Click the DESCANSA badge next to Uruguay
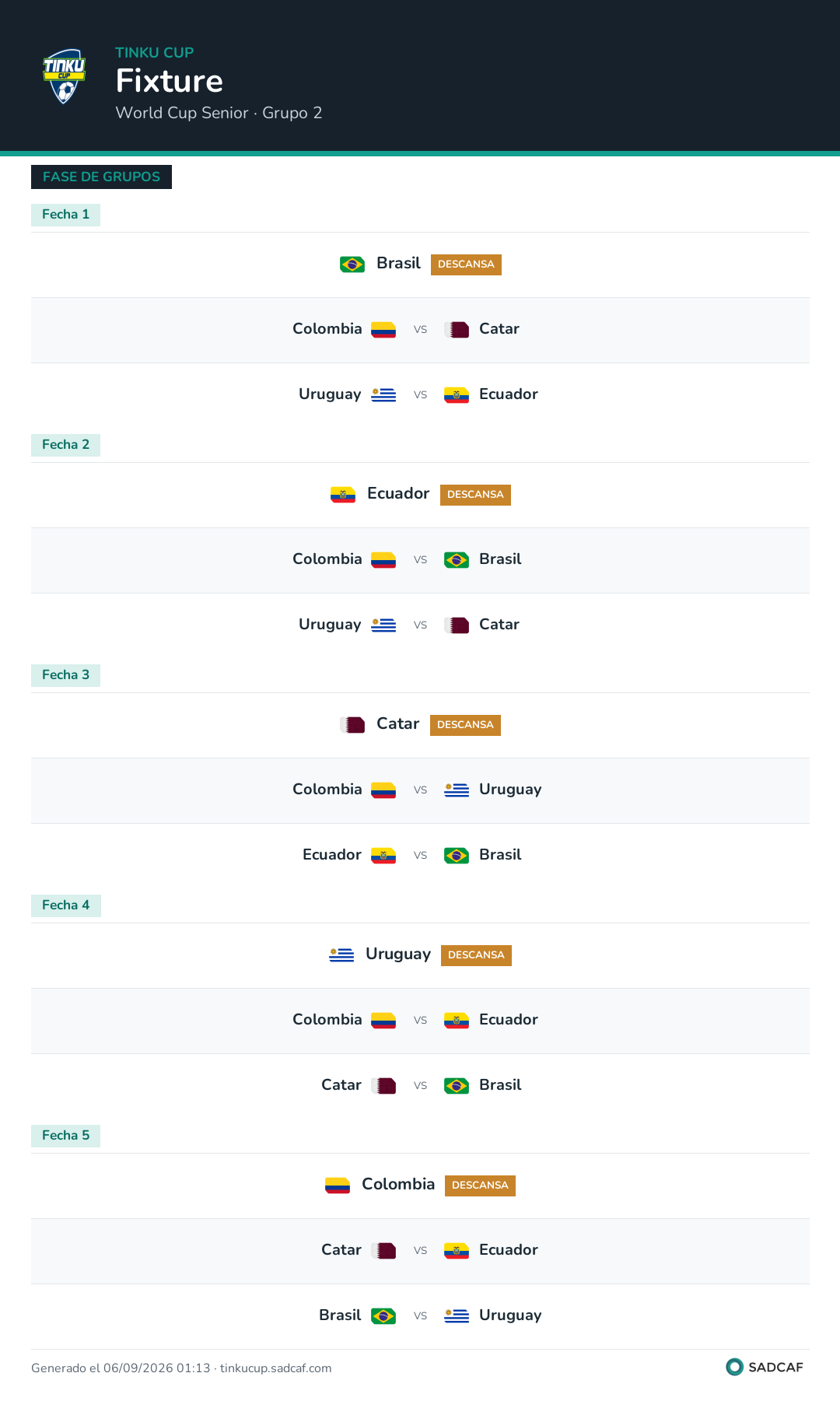 [476, 955]
